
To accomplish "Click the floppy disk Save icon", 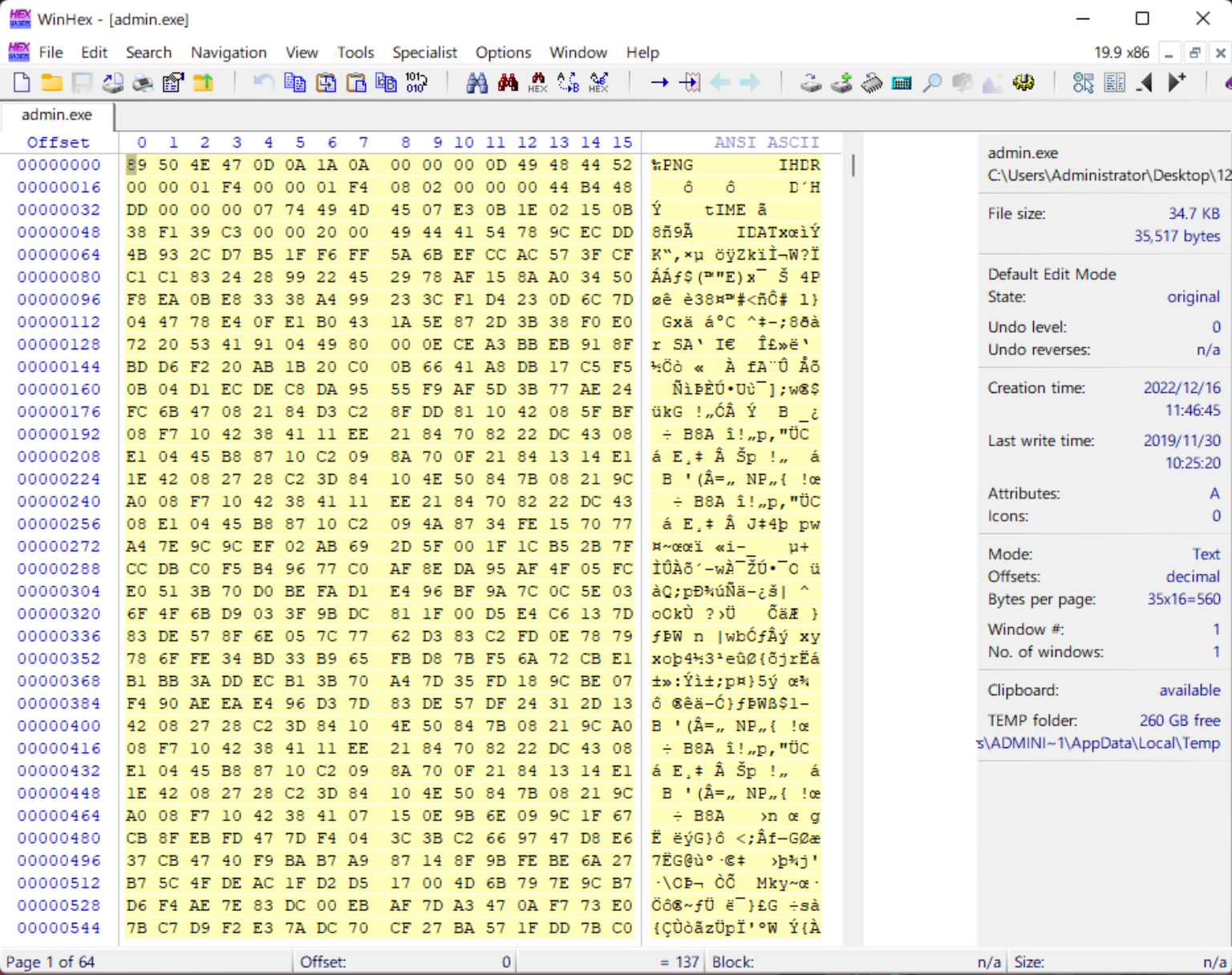I will pos(82,82).
